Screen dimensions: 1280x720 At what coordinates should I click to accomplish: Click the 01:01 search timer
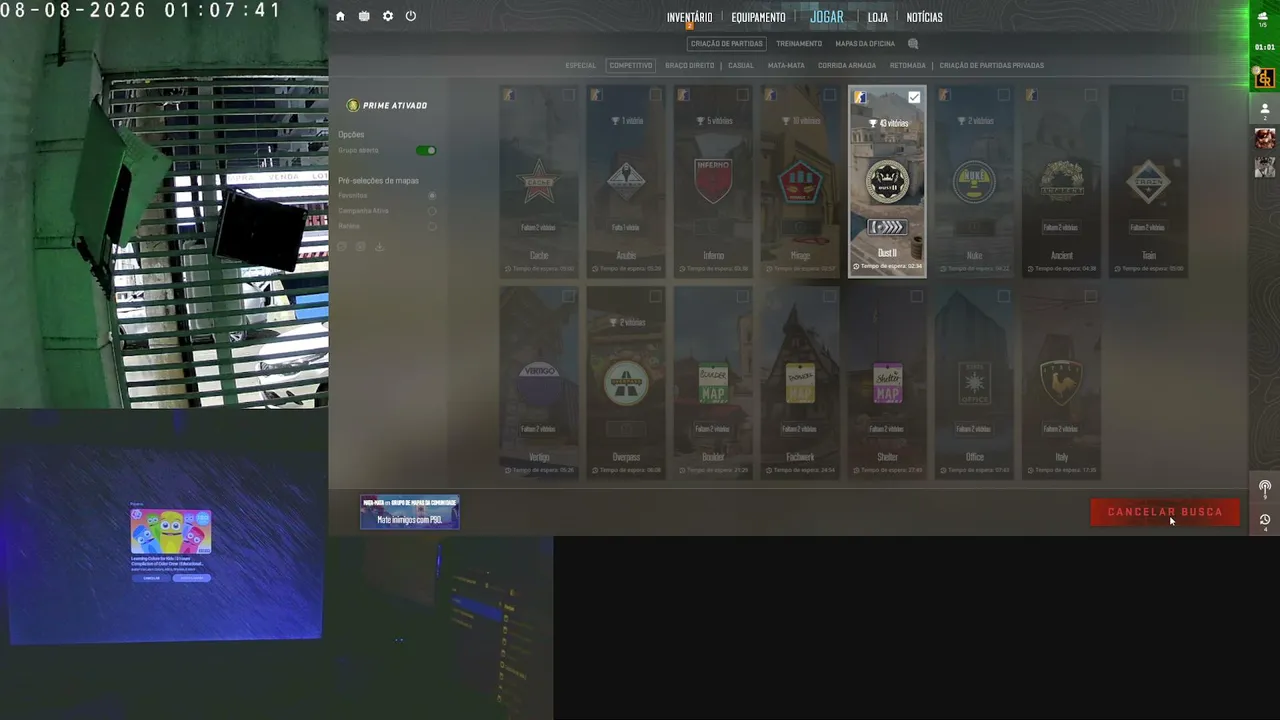click(1265, 47)
